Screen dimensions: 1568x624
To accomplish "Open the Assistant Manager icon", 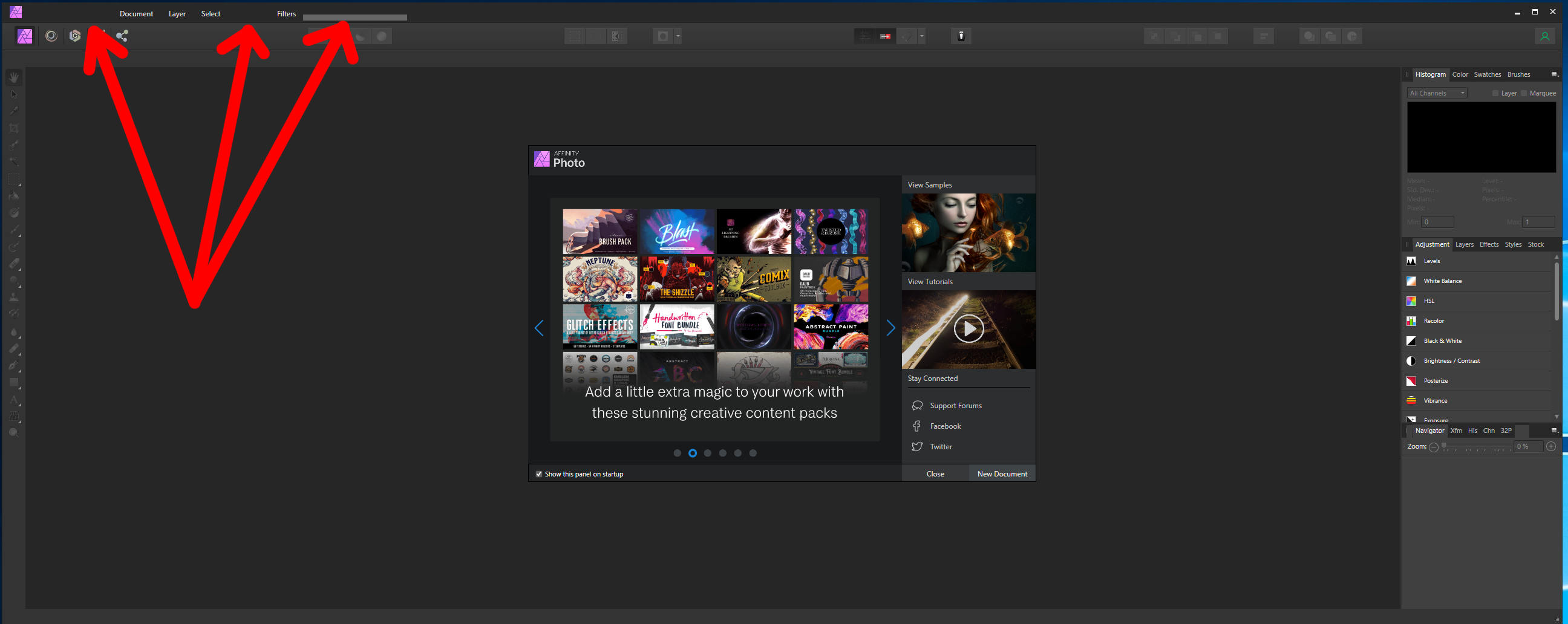I will 961,36.
